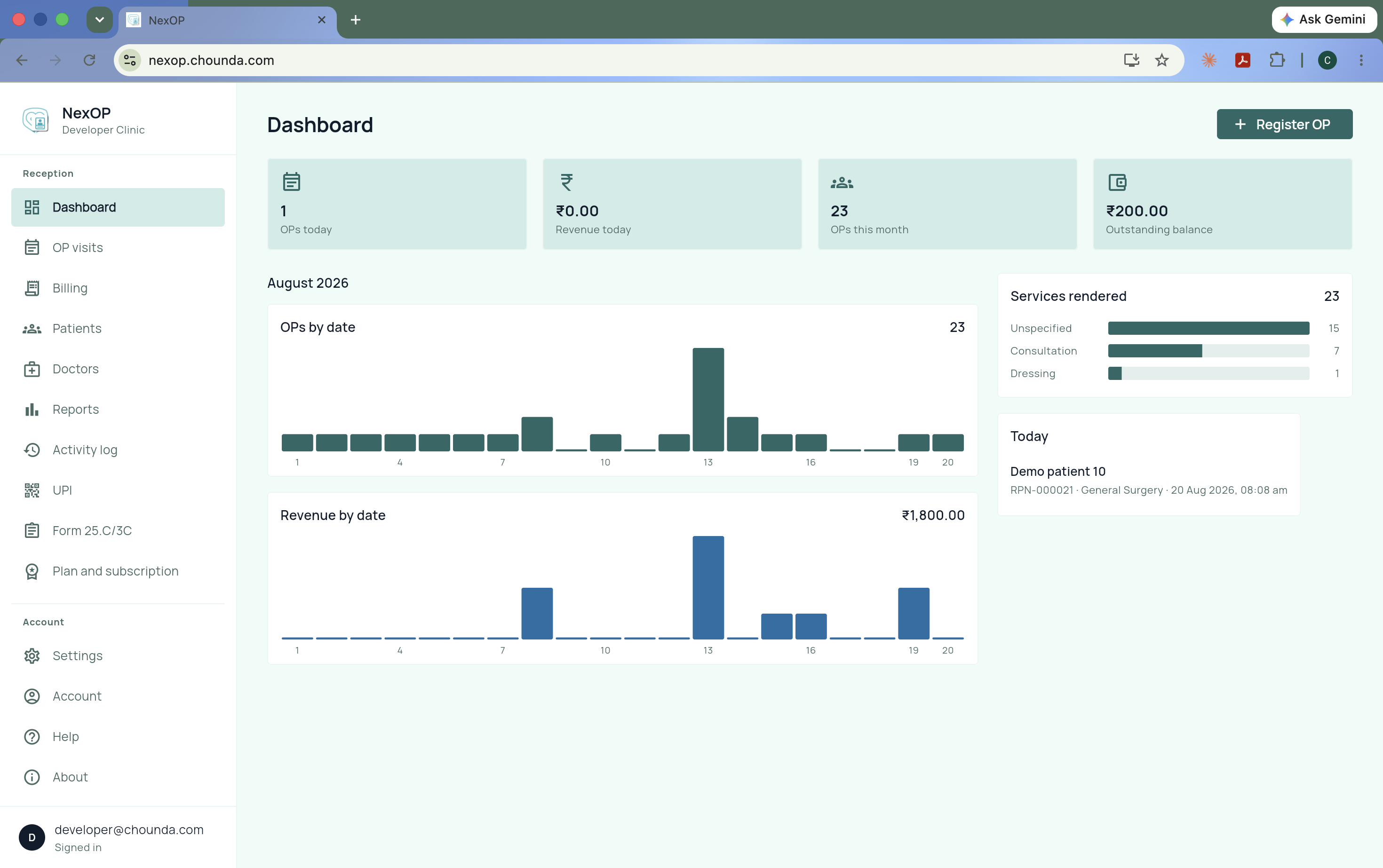Screen dimensions: 1383x868
Task: Click the Reports bar chart icon
Action: (x=32, y=410)
